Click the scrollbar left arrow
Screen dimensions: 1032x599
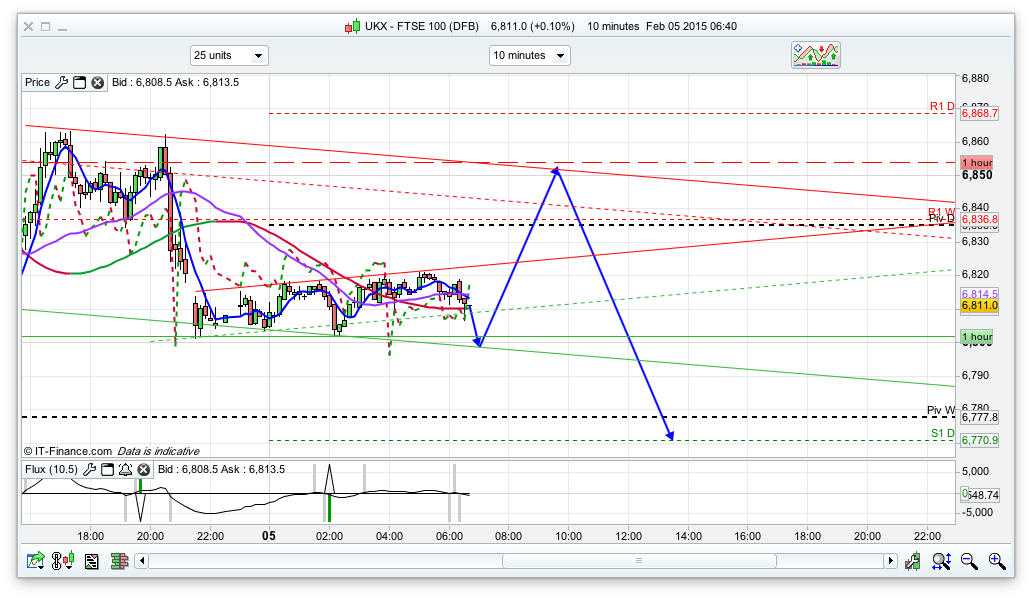[141, 562]
